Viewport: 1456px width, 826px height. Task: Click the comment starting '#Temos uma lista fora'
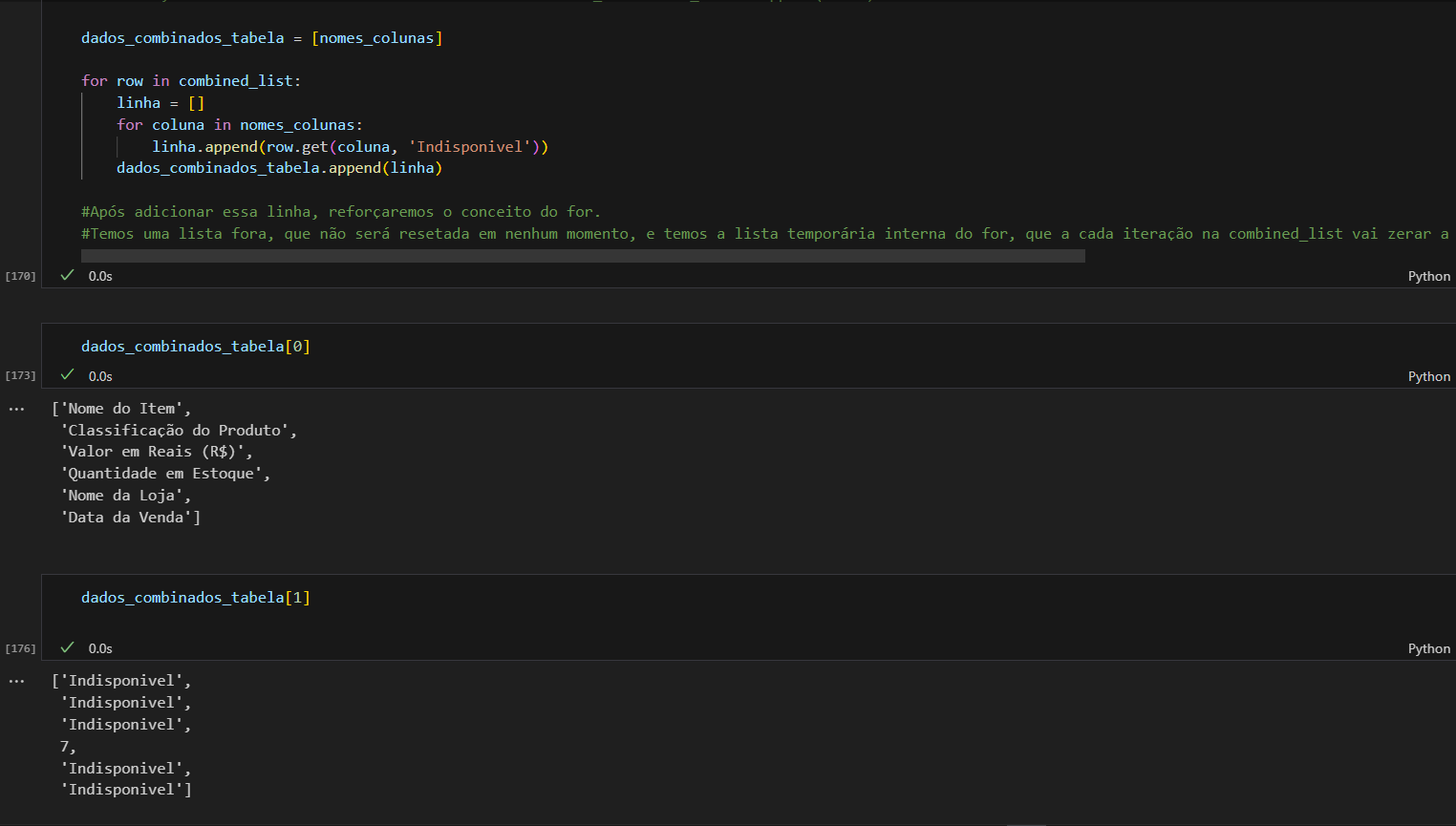tap(764, 234)
